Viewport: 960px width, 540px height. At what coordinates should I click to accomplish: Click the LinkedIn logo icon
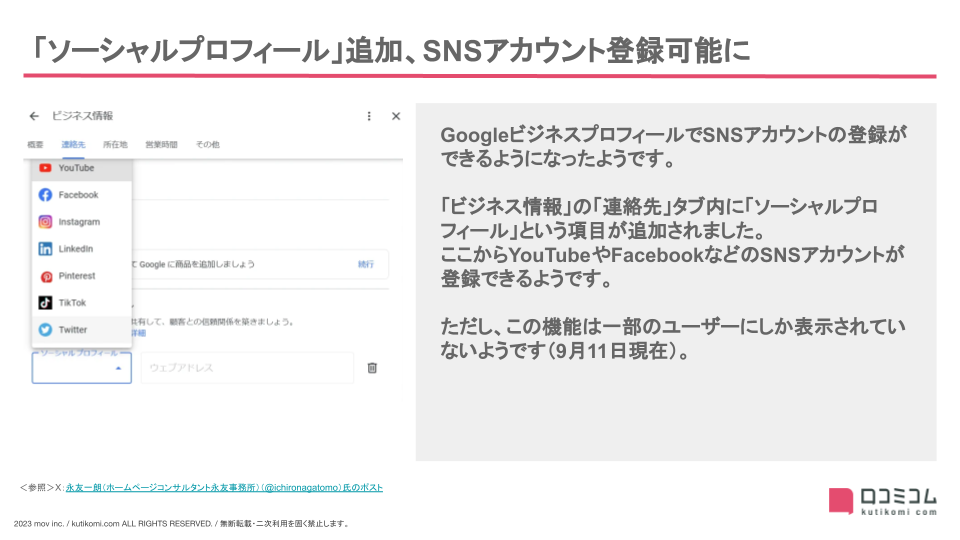[x=45, y=249]
